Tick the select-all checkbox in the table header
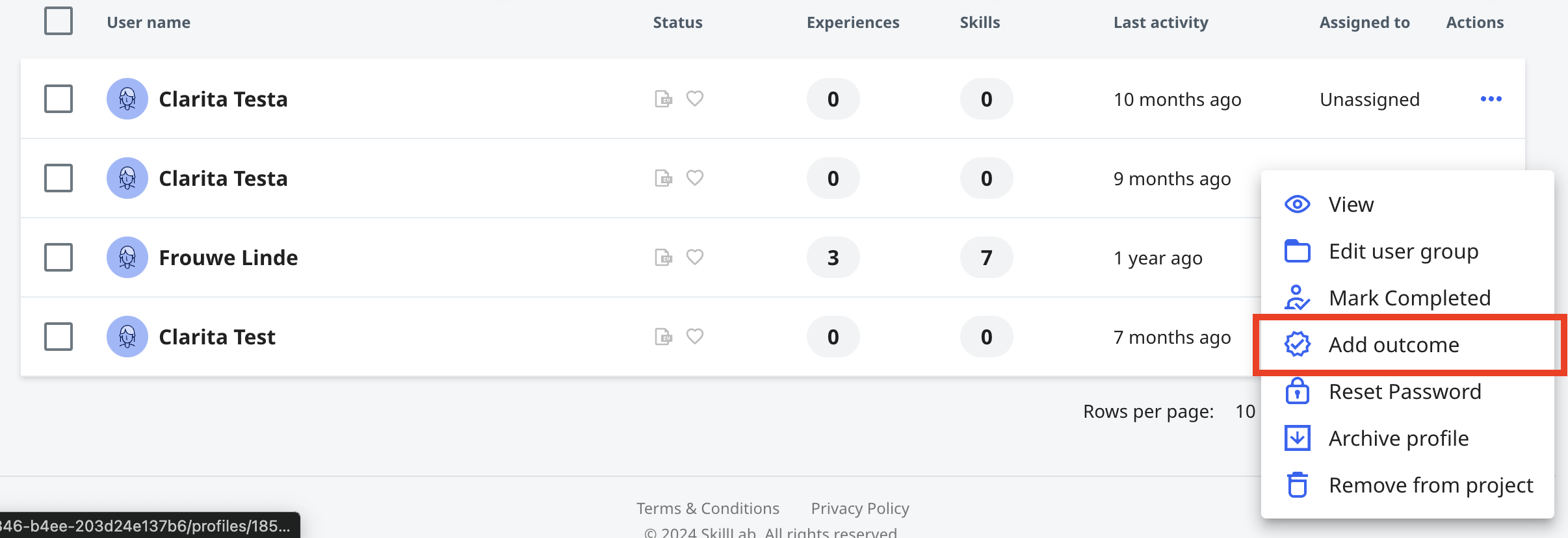 [59, 21]
